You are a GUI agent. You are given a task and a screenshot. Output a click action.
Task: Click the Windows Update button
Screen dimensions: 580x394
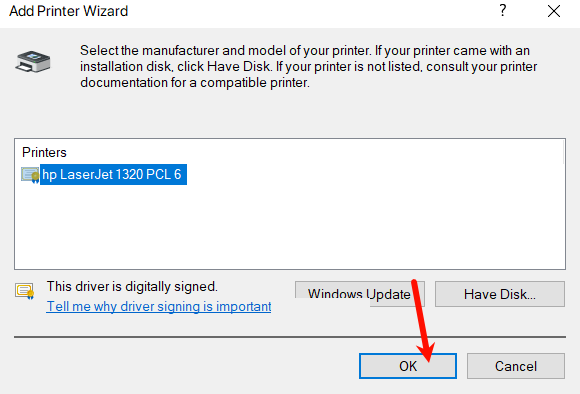coord(360,294)
